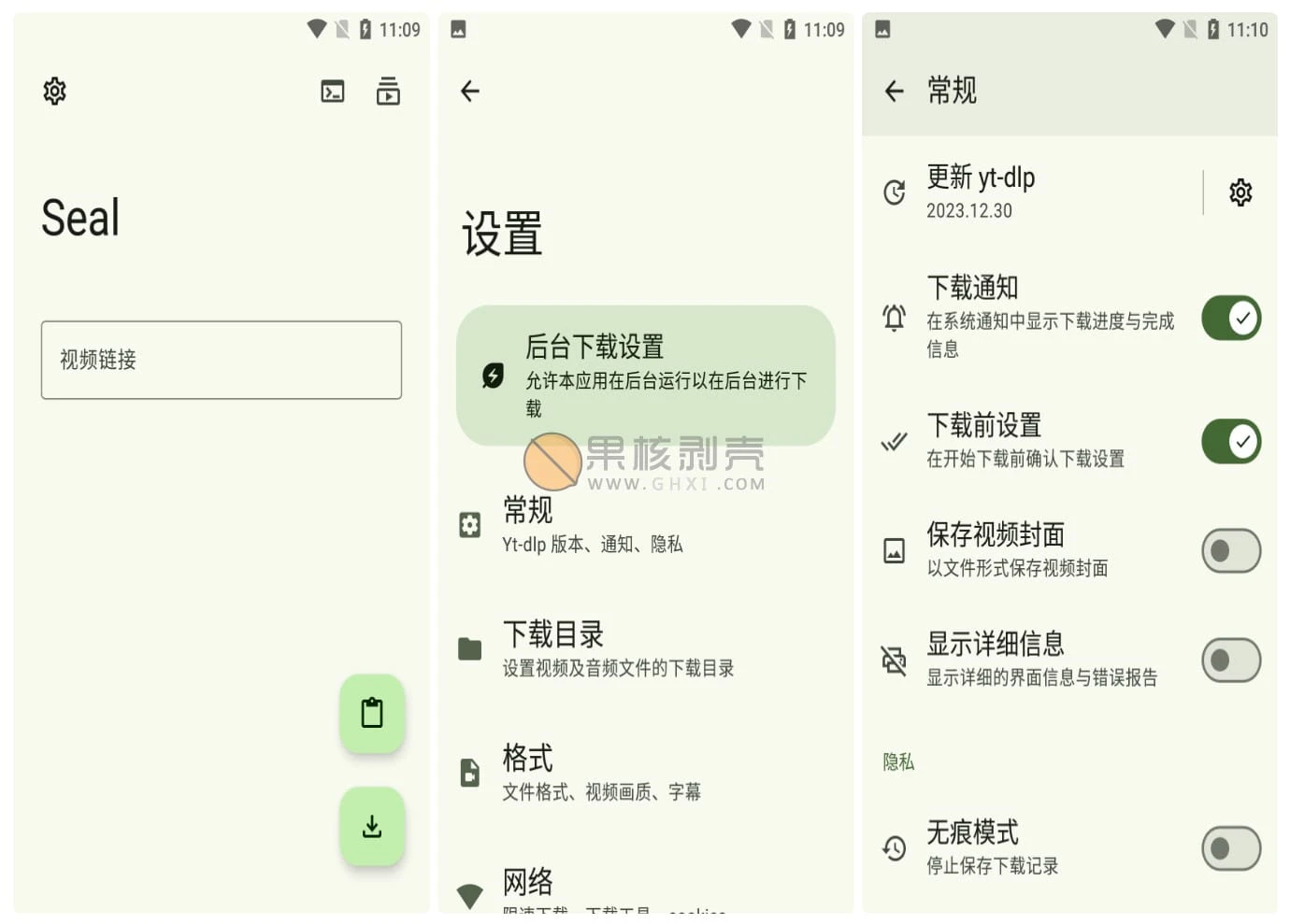Click the Seal title text
Screen dimensions: 1290x924
(x=80, y=218)
